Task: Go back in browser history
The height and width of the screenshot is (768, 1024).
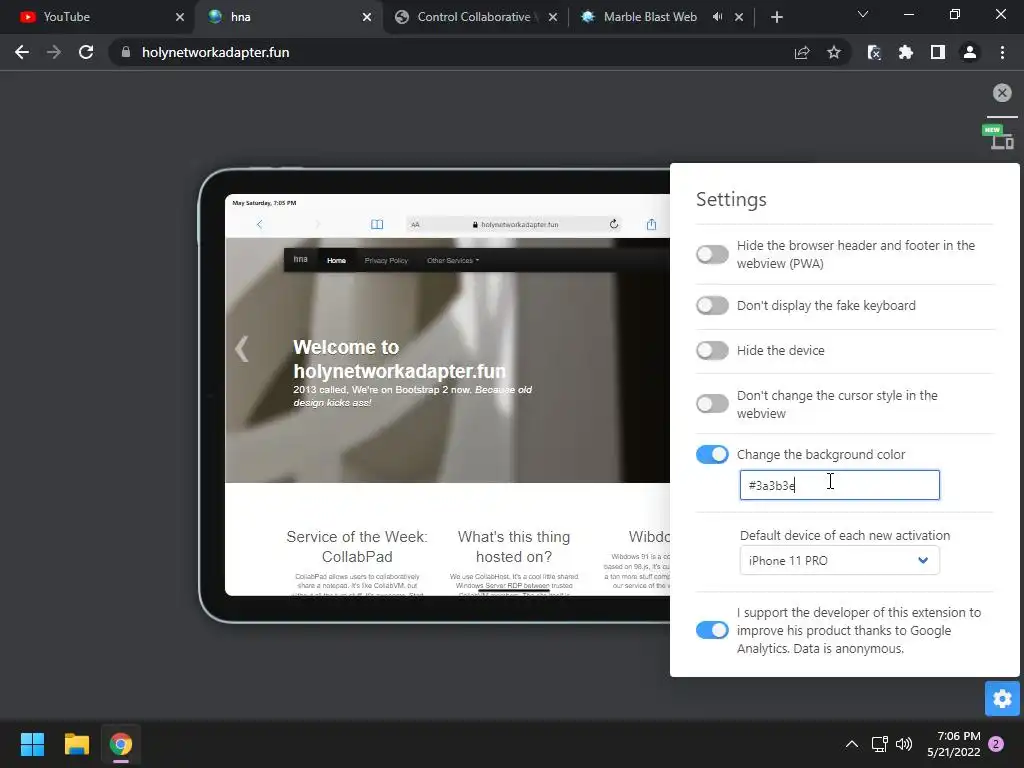Action: 22,52
